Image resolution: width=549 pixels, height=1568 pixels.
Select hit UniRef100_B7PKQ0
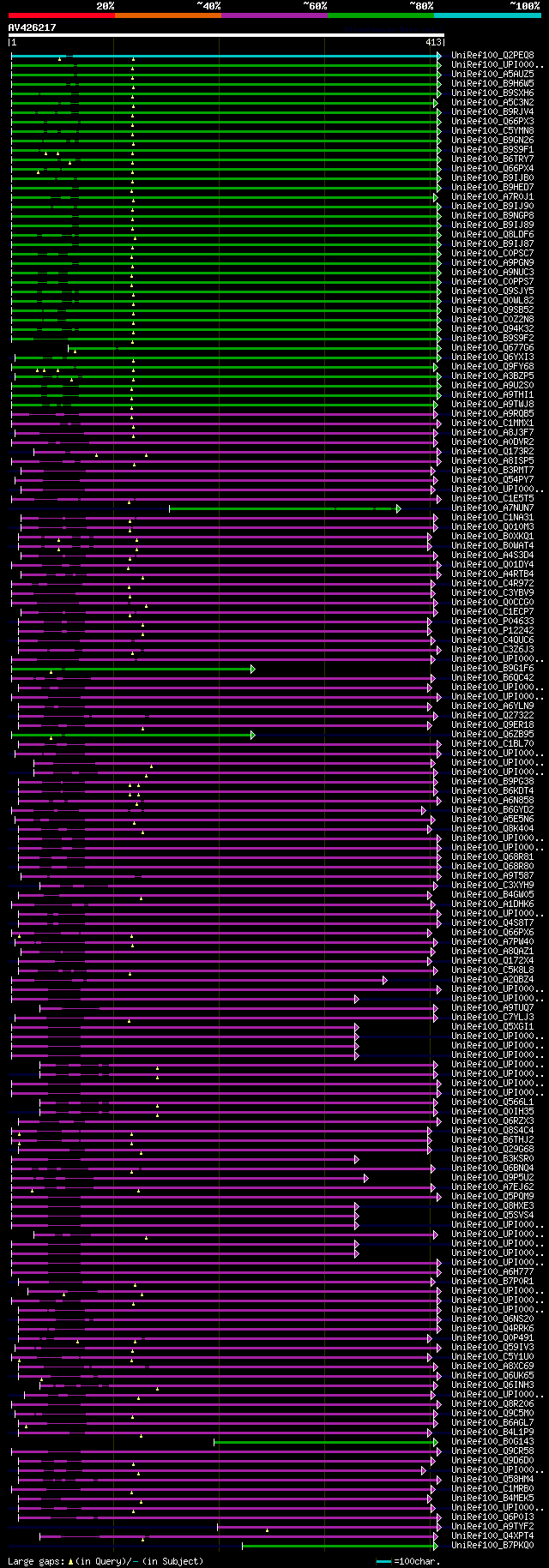pyautogui.click(x=492, y=1545)
